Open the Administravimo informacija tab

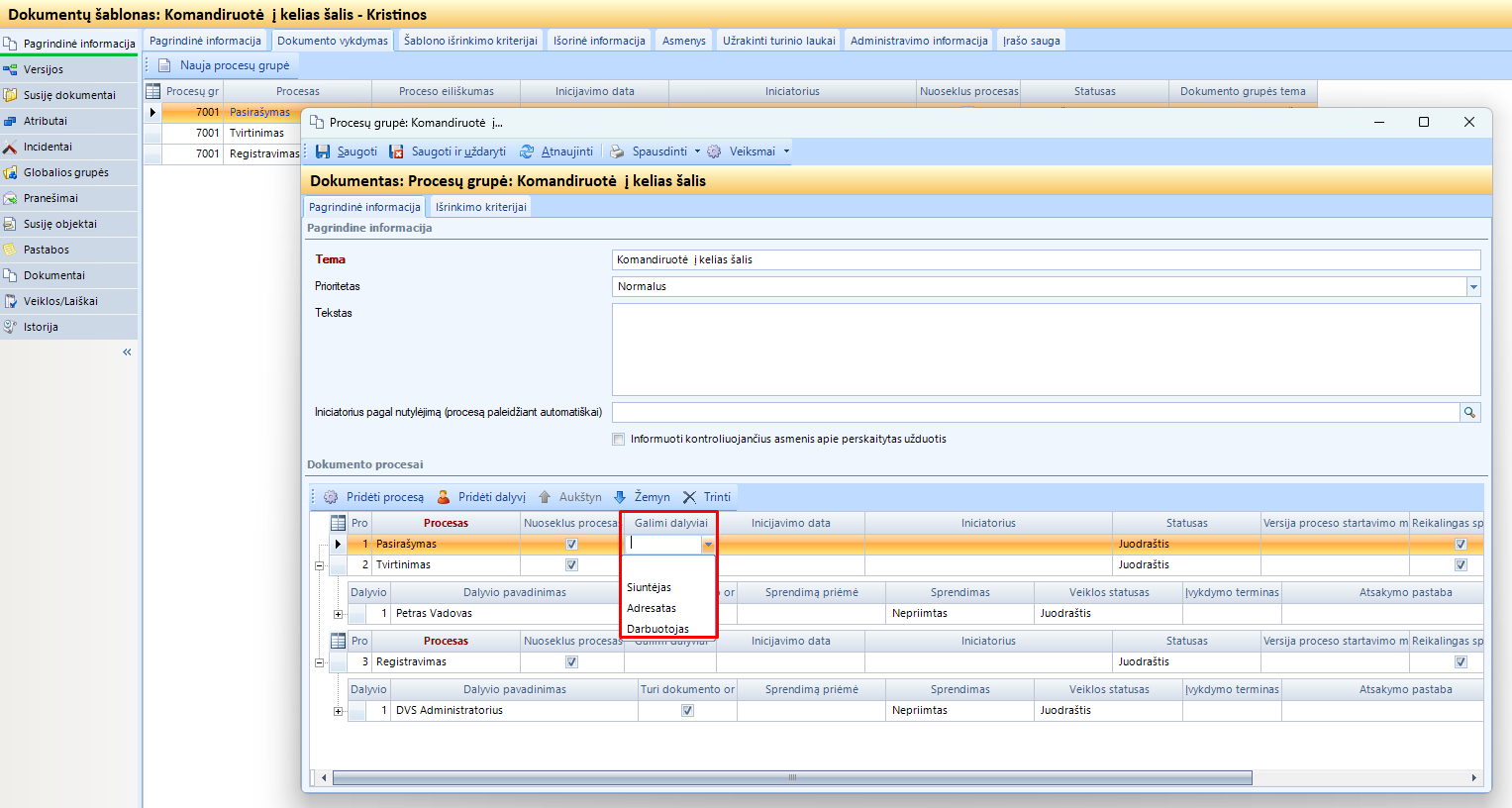pos(918,41)
